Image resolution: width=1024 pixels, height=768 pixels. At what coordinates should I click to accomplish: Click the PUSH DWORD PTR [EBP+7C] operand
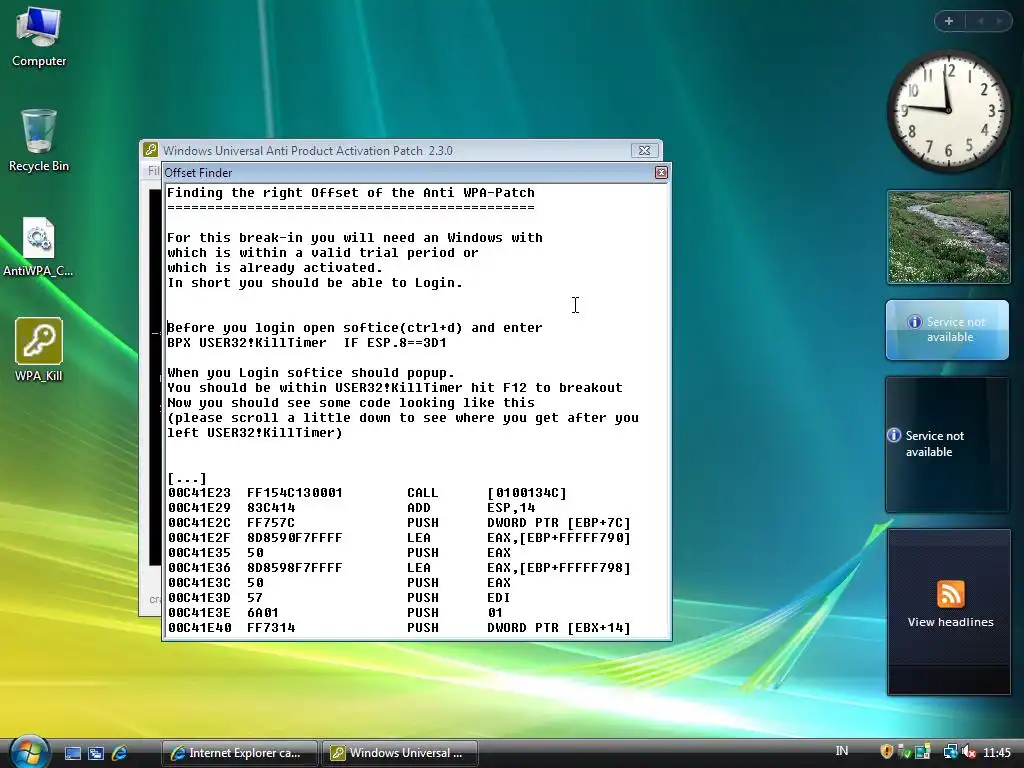(558, 523)
